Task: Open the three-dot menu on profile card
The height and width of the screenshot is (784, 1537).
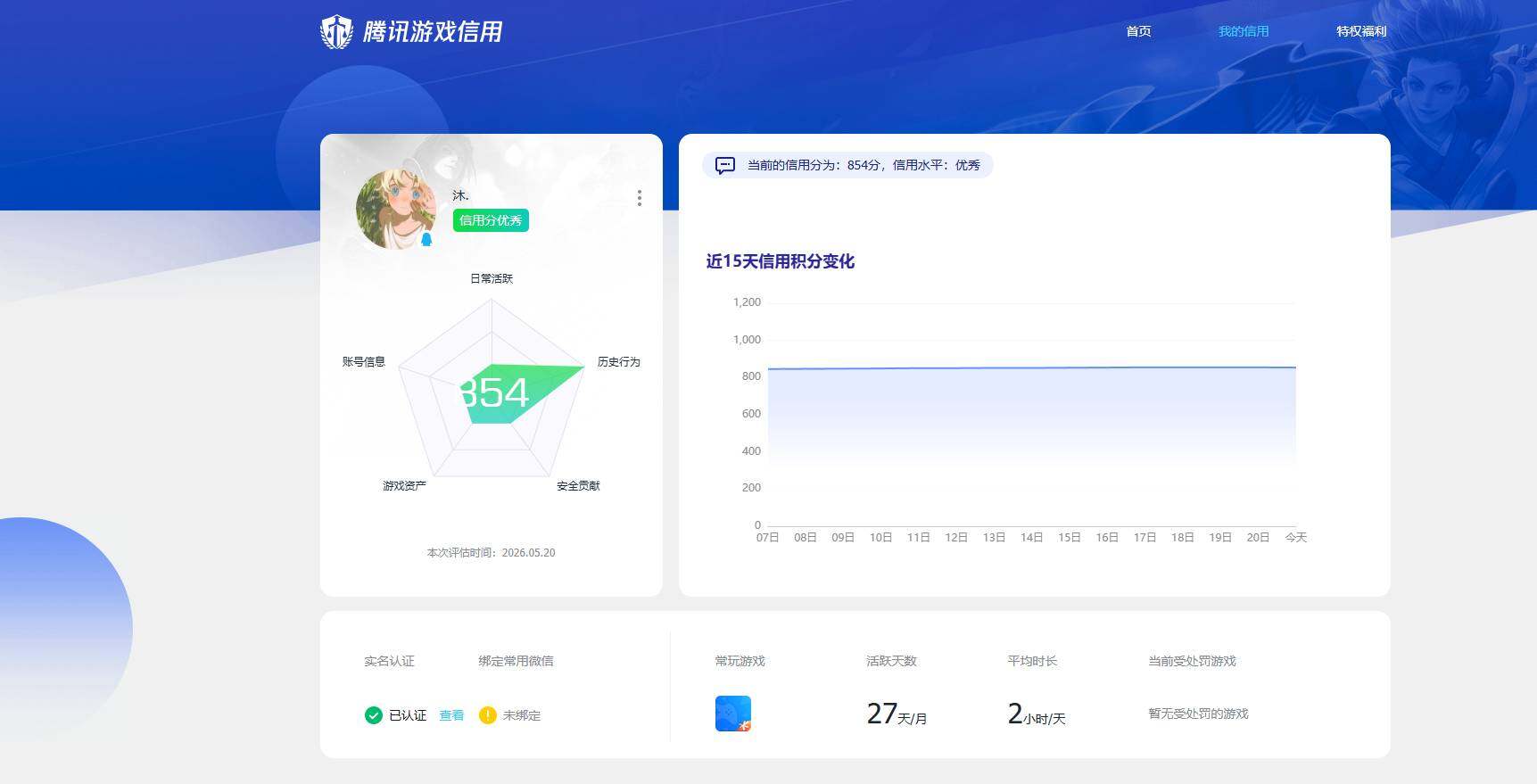Action: point(640,198)
